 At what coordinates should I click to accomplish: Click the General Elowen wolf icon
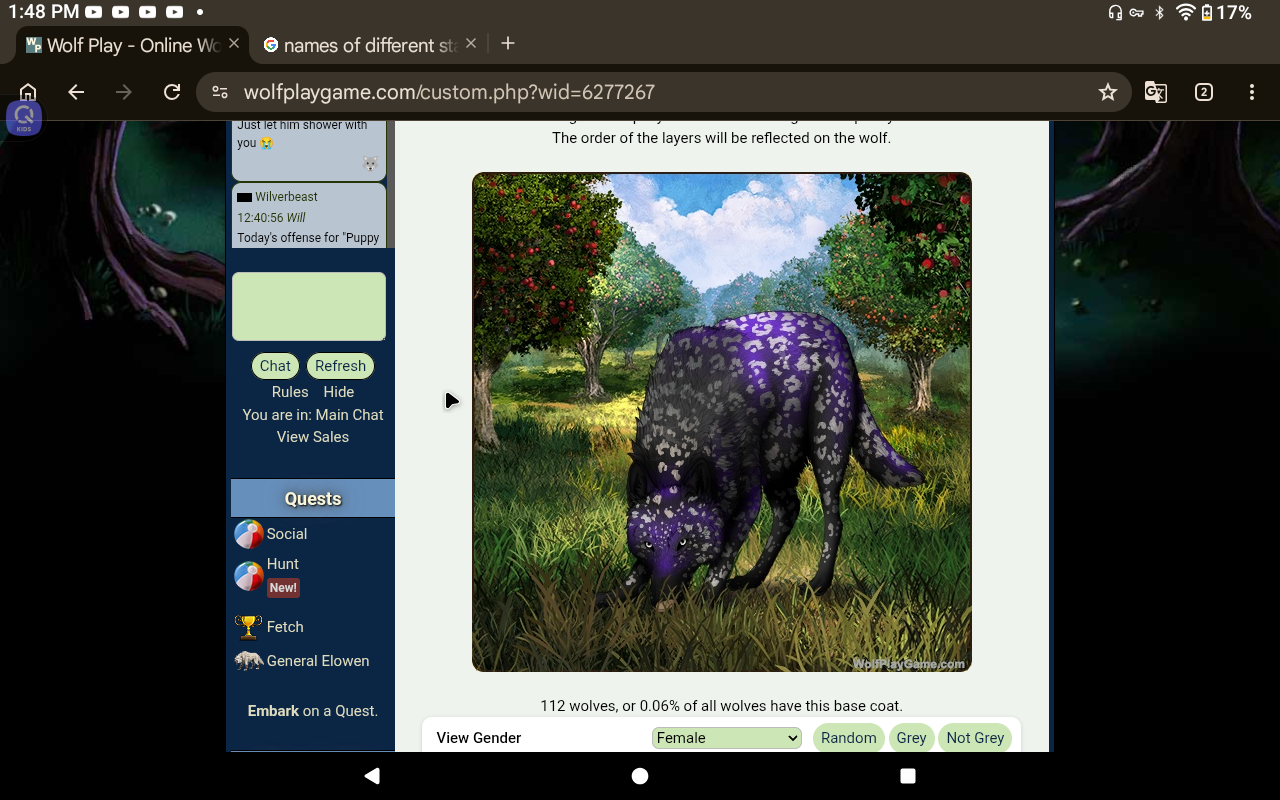pyautogui.click(x=249, y=661)
